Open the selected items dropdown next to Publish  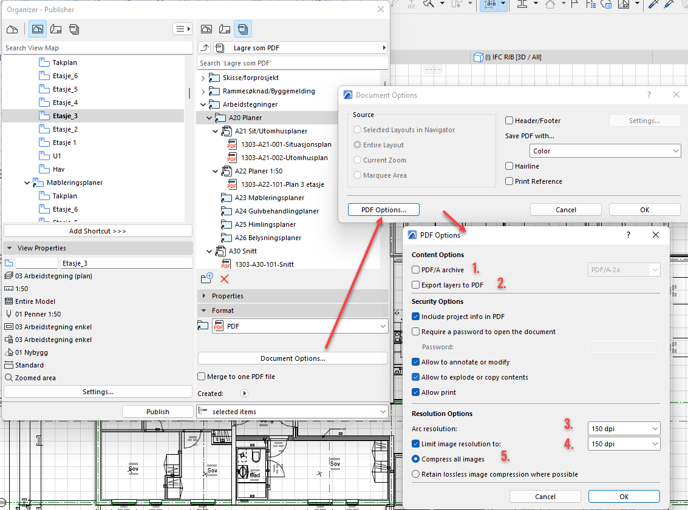(292, 411)
